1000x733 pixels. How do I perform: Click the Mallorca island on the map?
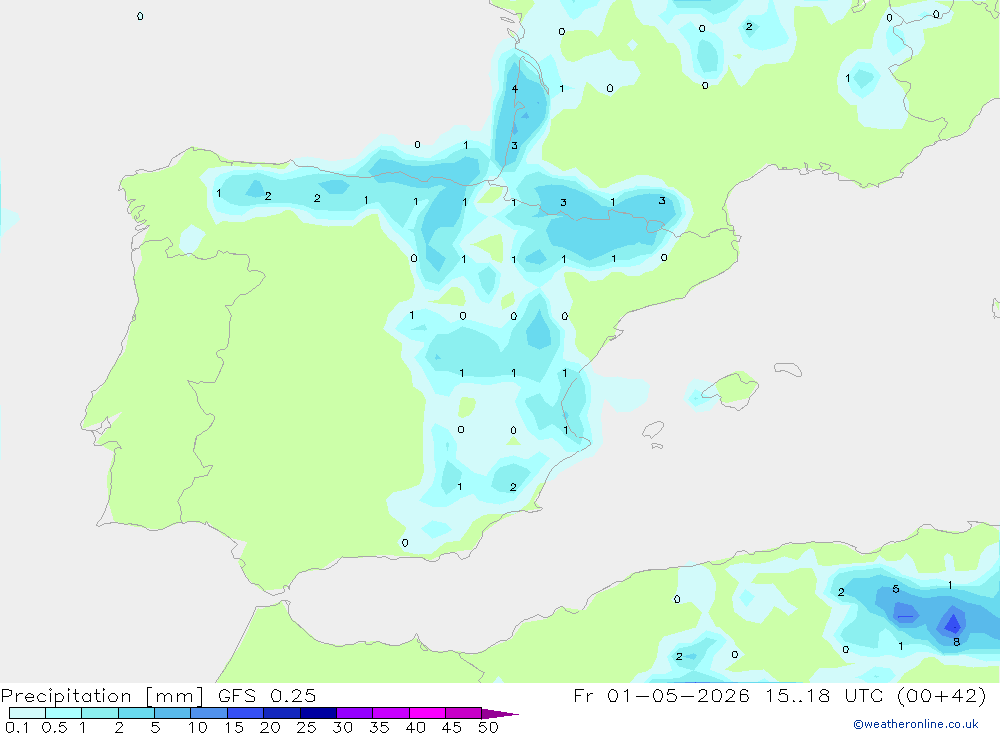coord(733,389)
